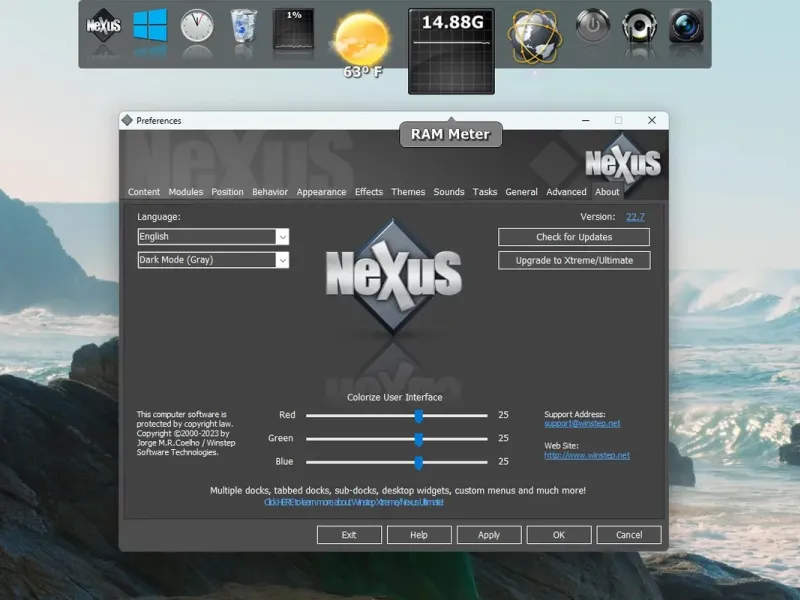Click the Green value 25
Screen dimensions: 800x600
tap(503, 438)
